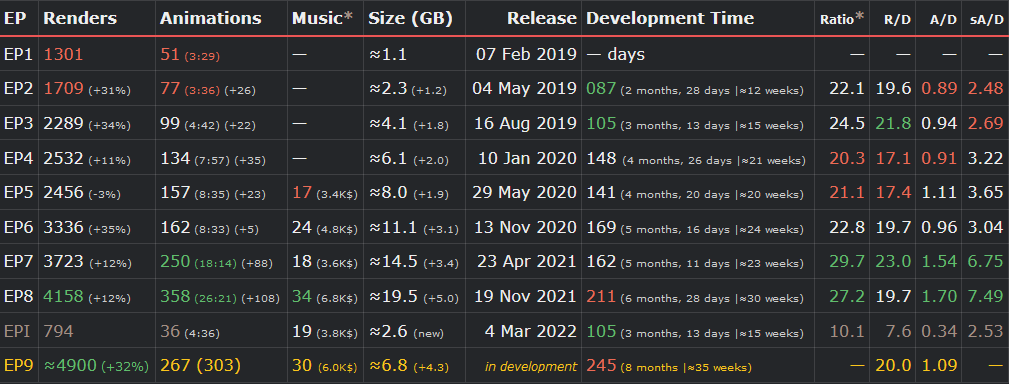Click the 211 development days value
This screenshot has height=384, width=1009.
[x=601, y=297]
